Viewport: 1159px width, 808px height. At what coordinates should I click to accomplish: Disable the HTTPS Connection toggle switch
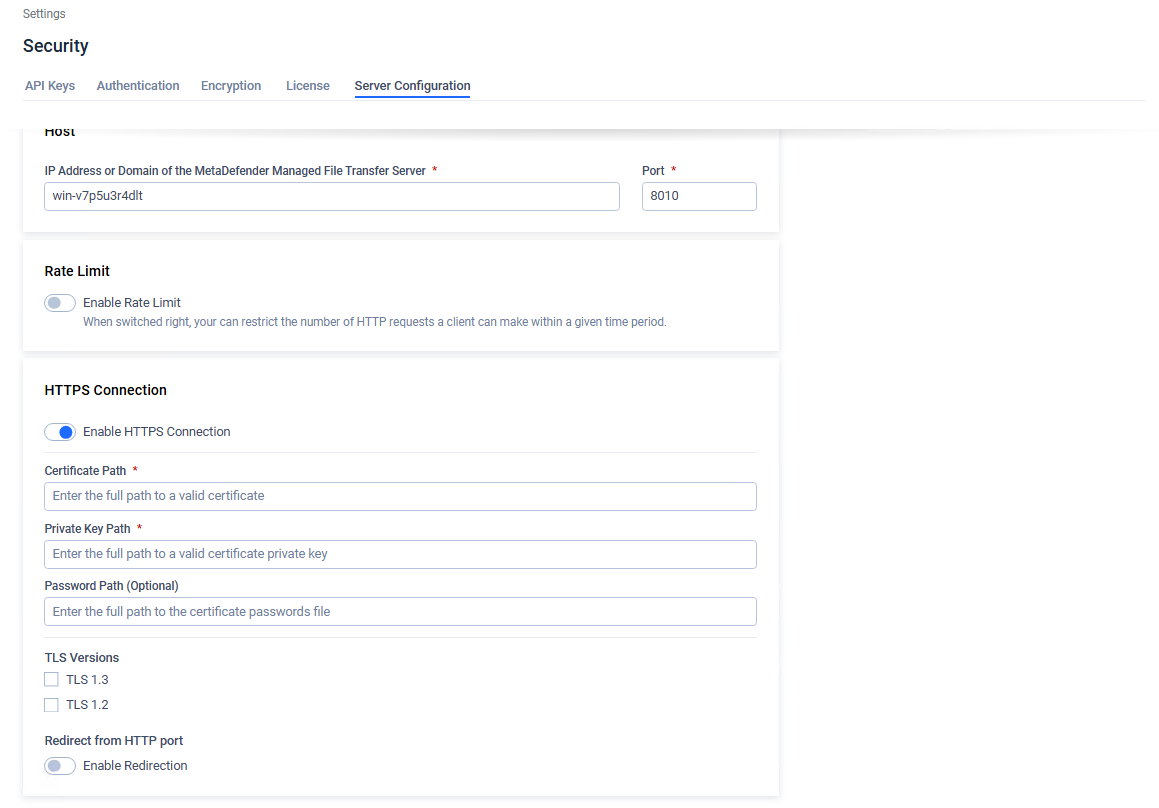pyautogui.click(x=60, y=432)
